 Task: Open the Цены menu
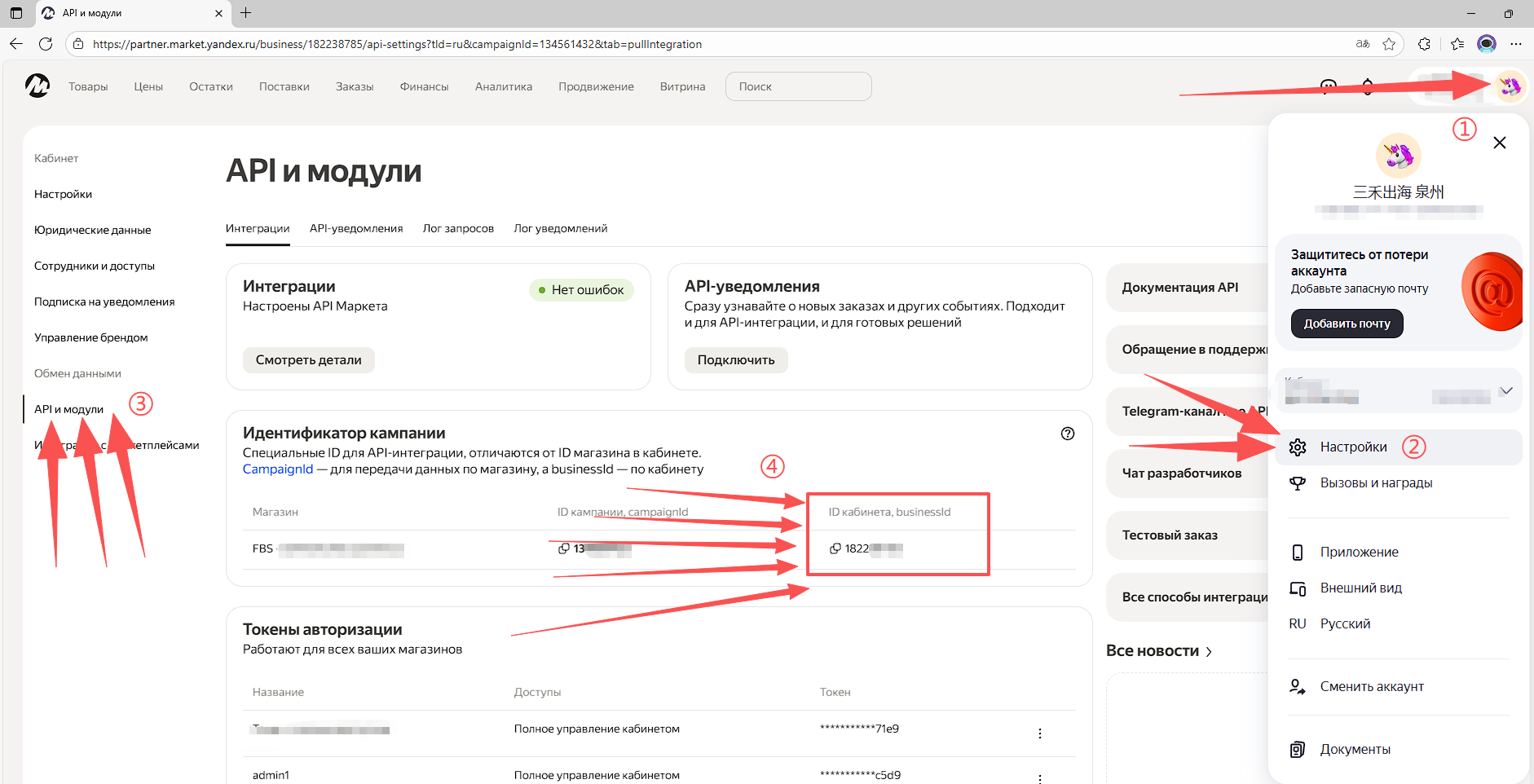pos(148,86)
